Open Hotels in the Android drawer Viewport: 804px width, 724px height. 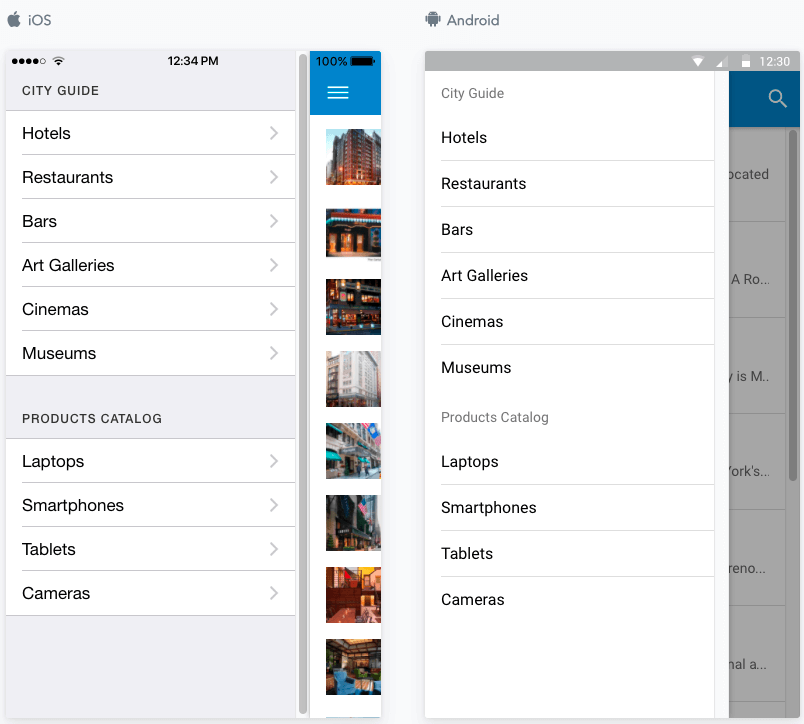(x=570, y=137)
